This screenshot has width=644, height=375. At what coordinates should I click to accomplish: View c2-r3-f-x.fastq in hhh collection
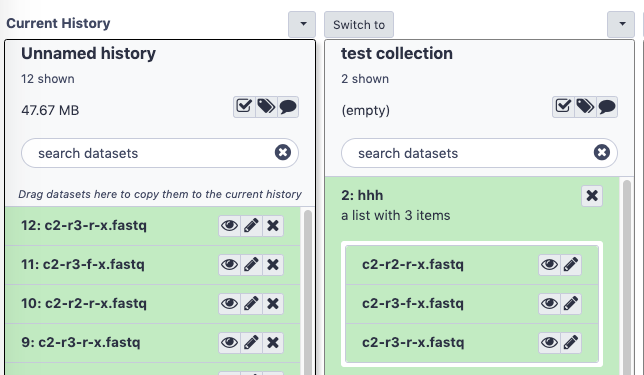[549, 304]
